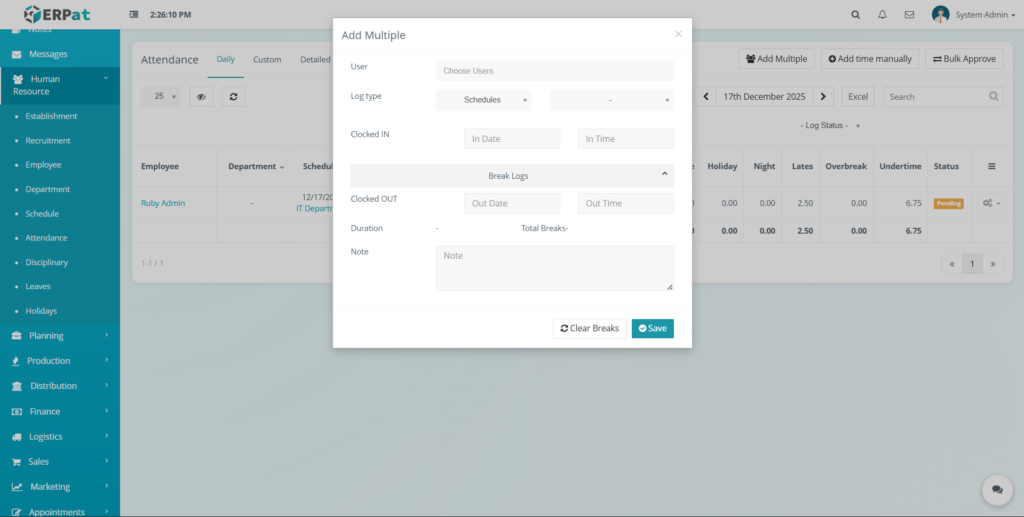The height and width of the screenshot is (517, 1024).
Task: Expand the Planning sidebar menu
Action: point(106,335)
